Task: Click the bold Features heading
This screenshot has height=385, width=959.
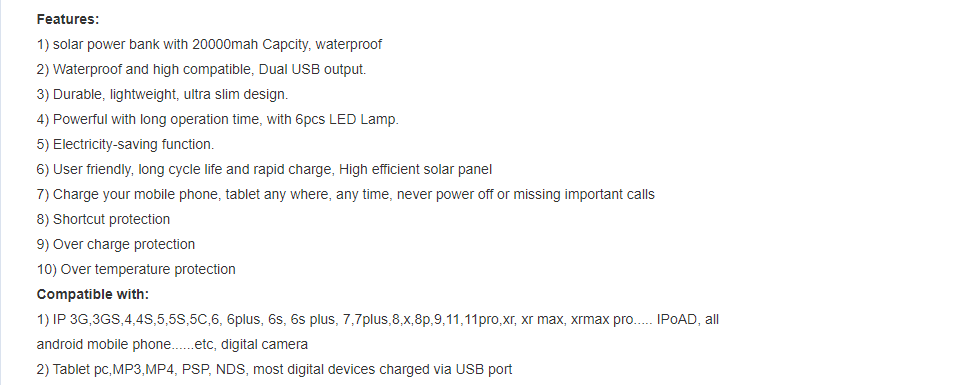Action: point(68,19)
